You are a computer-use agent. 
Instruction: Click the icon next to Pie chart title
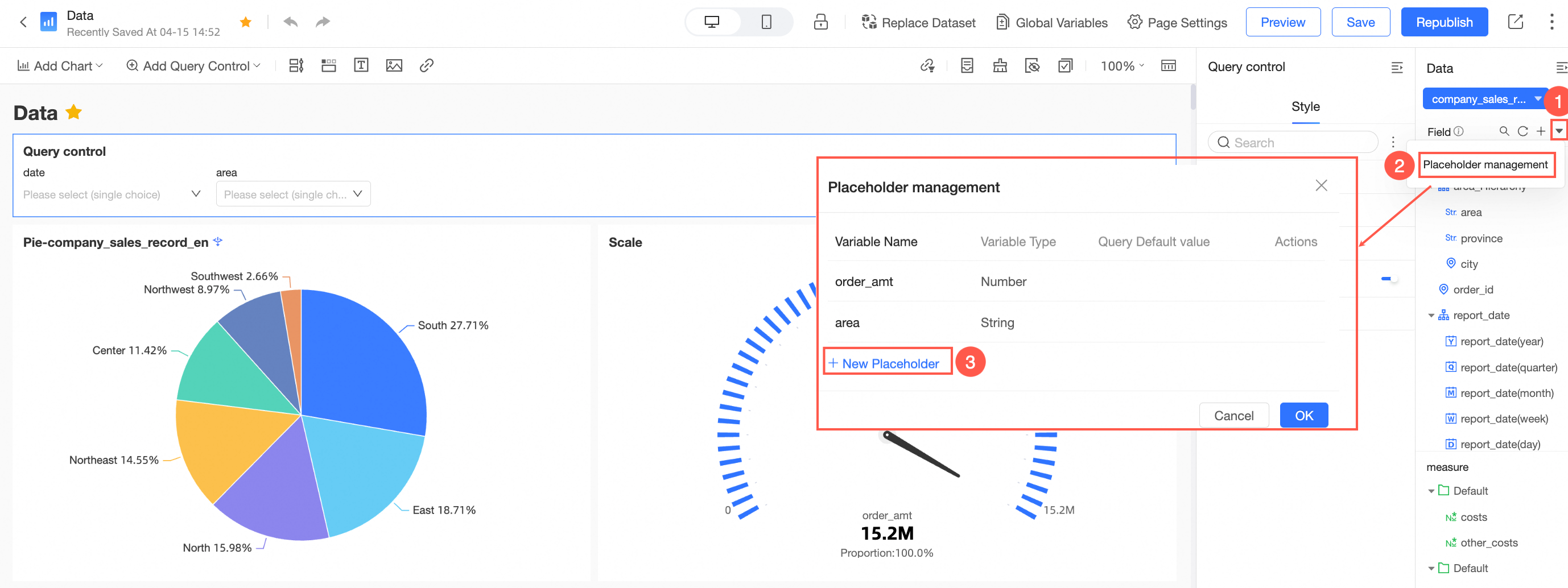[x=218, y=242]
